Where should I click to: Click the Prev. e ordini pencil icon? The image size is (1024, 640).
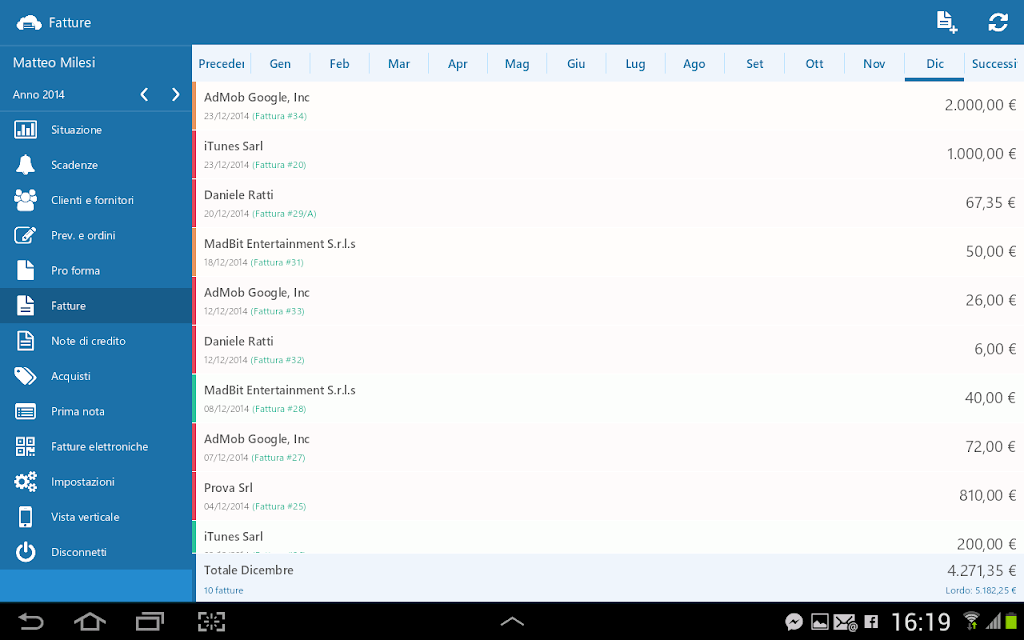click(x=25, y=235)
